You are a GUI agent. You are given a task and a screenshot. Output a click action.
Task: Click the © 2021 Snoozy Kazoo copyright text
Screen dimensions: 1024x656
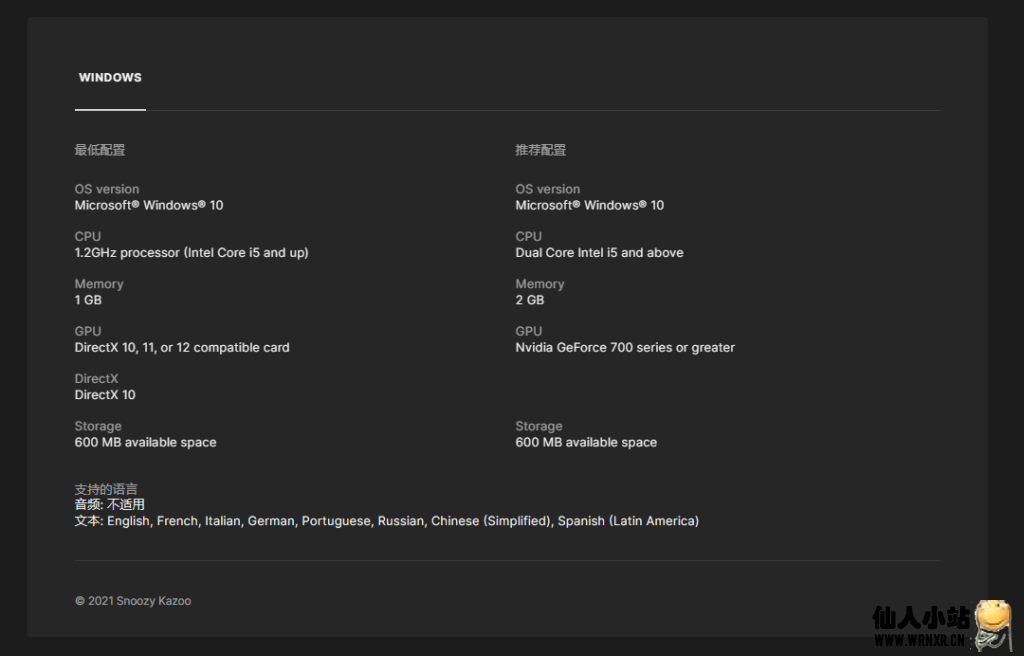tap(133, 601)
